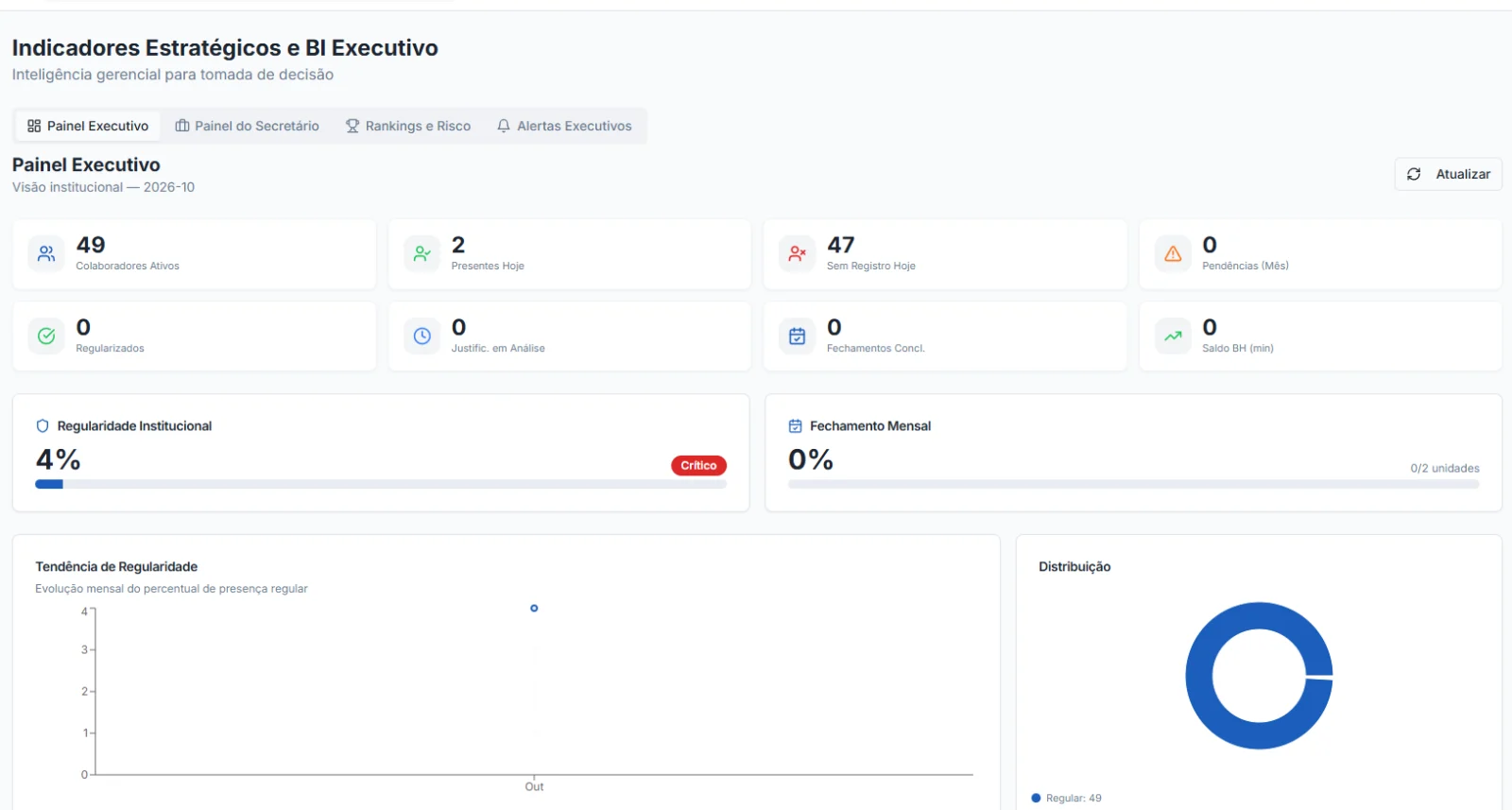Open the Rankings e Risco tab
The image size is (1512, 810).
coord(408,126)
